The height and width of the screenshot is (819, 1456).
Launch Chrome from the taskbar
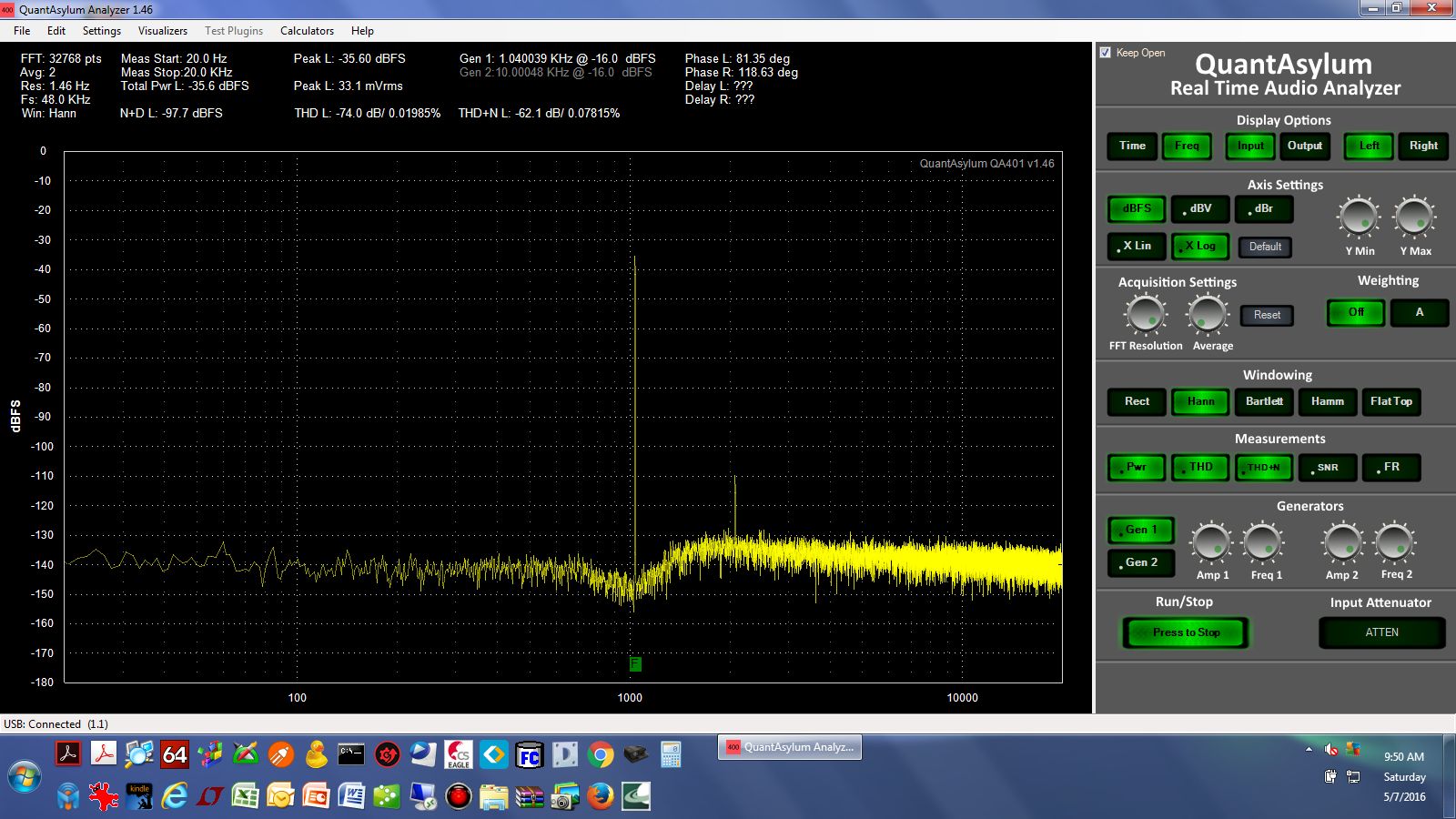click(x=601, y=754)
